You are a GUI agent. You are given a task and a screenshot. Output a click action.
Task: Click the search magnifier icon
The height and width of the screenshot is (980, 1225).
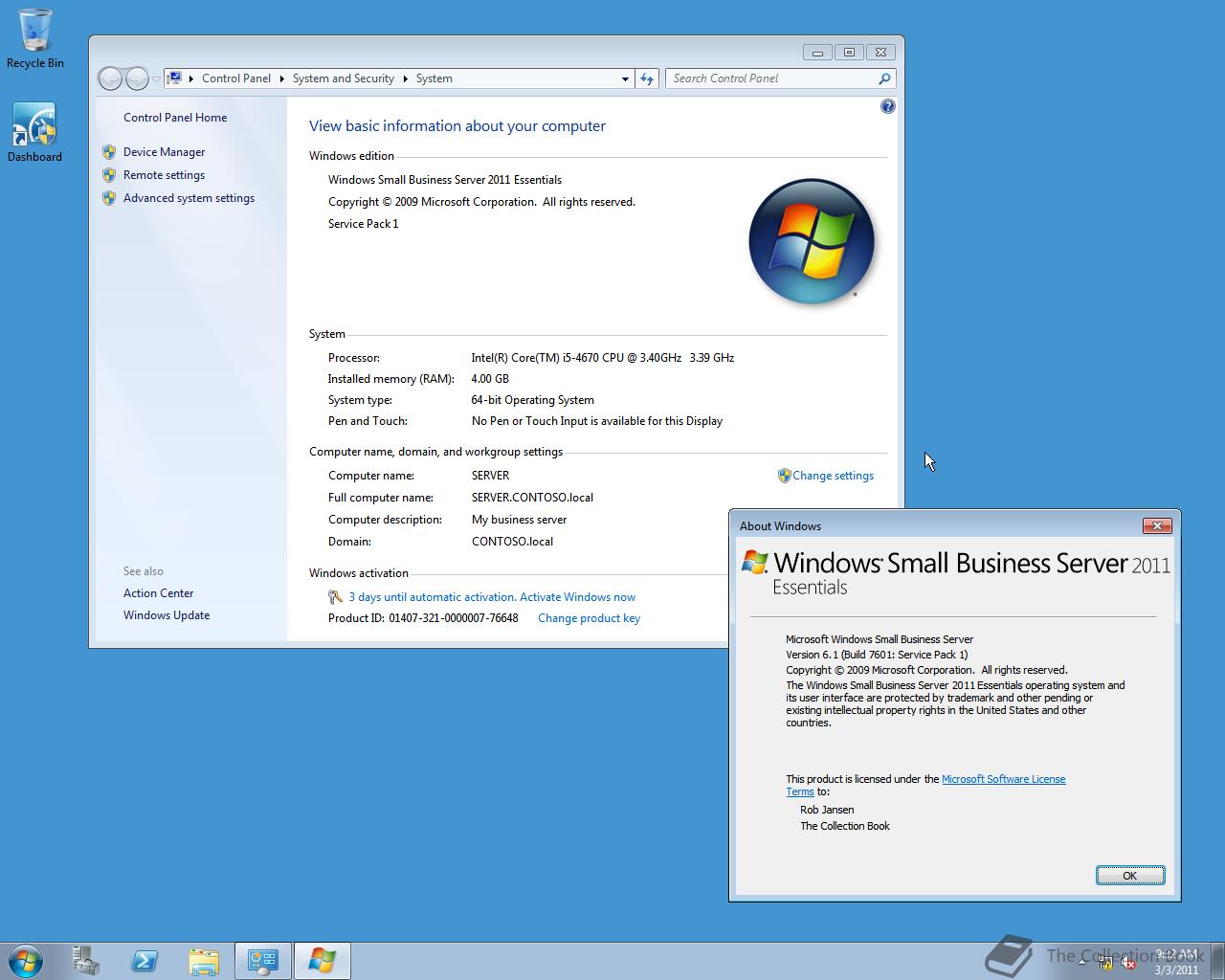pos(884,78)
